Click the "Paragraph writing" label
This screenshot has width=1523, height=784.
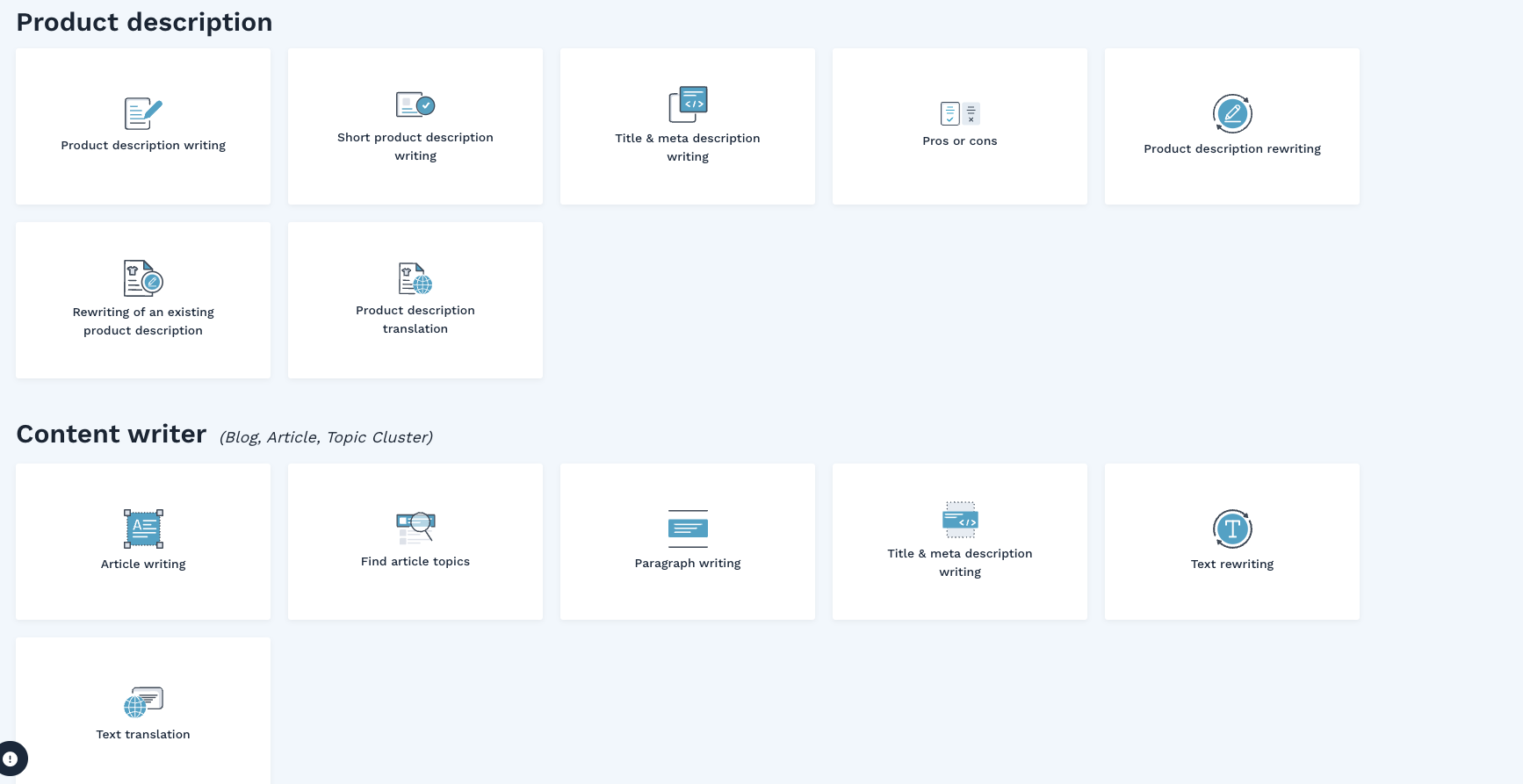pos(688,564)
